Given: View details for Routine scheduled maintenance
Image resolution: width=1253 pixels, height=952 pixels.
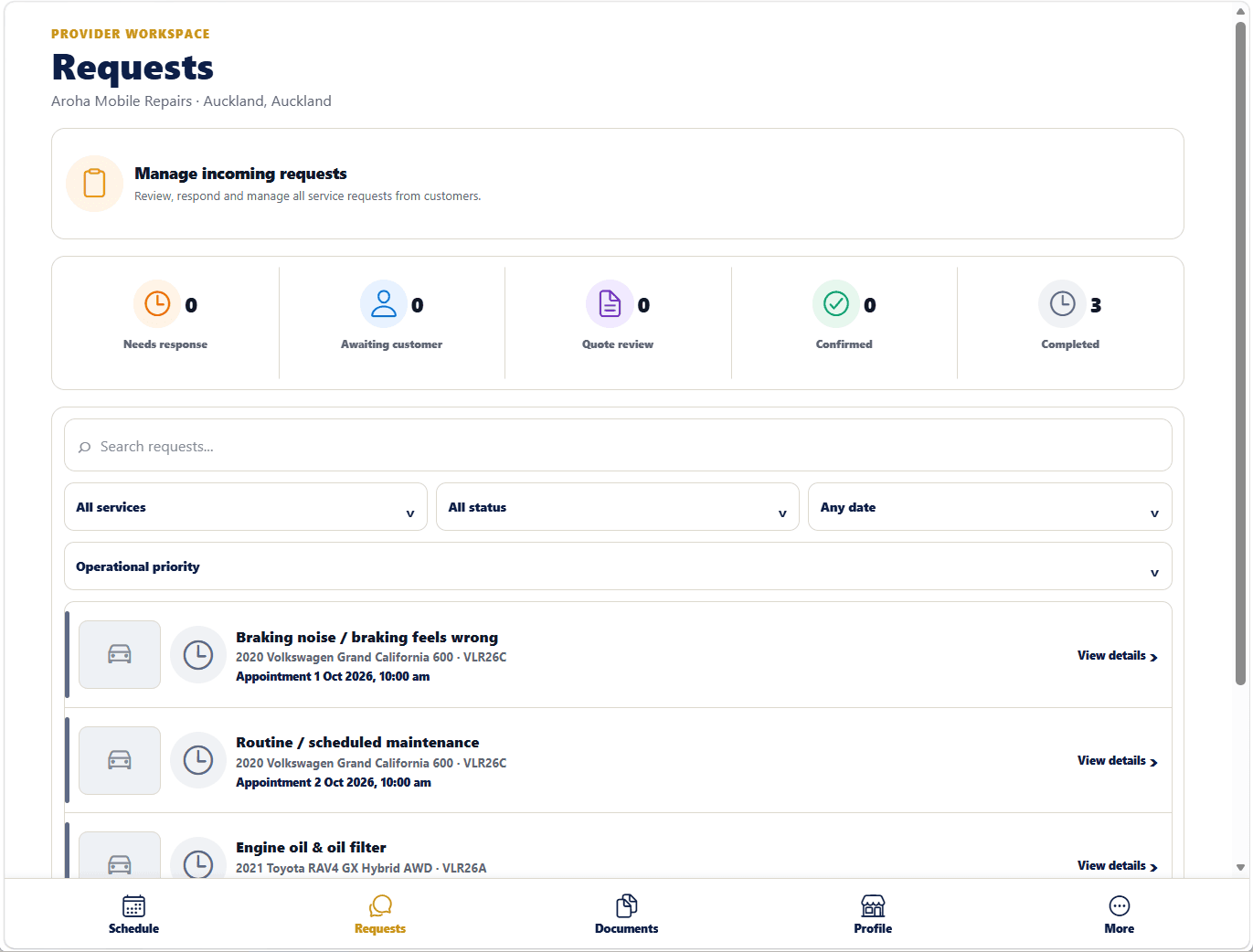Looking at the screenshot, I should click(x=1117, y=760).
